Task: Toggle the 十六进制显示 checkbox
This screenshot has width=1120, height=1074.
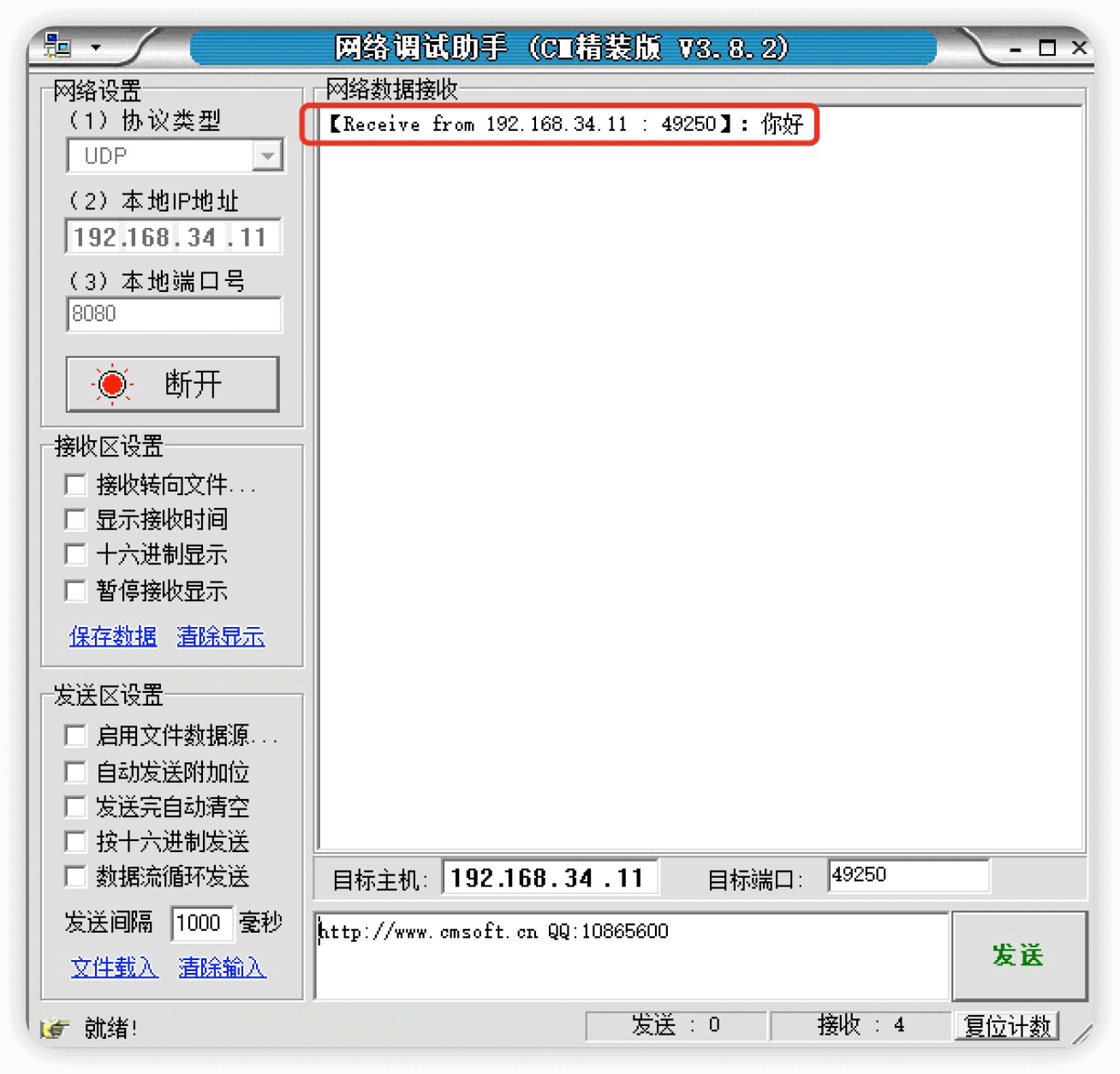Action: click(75, 555)
